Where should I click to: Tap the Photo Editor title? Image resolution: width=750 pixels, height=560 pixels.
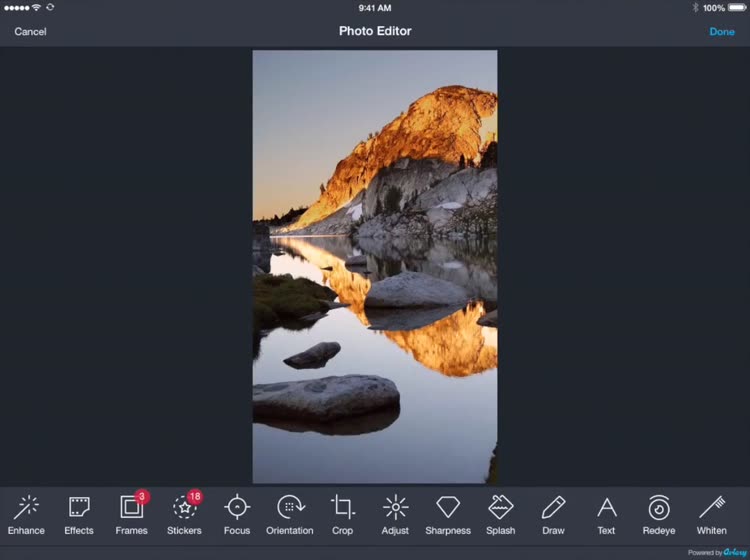(375, 31)
